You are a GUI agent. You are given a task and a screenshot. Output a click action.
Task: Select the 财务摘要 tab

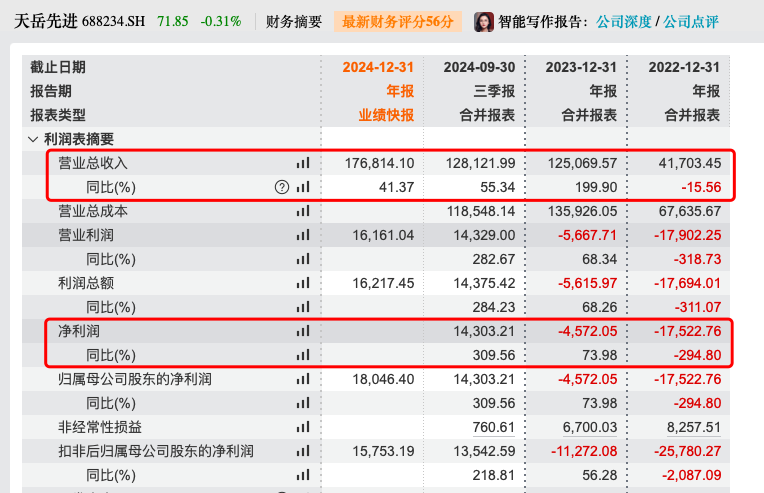coord(293,21)
